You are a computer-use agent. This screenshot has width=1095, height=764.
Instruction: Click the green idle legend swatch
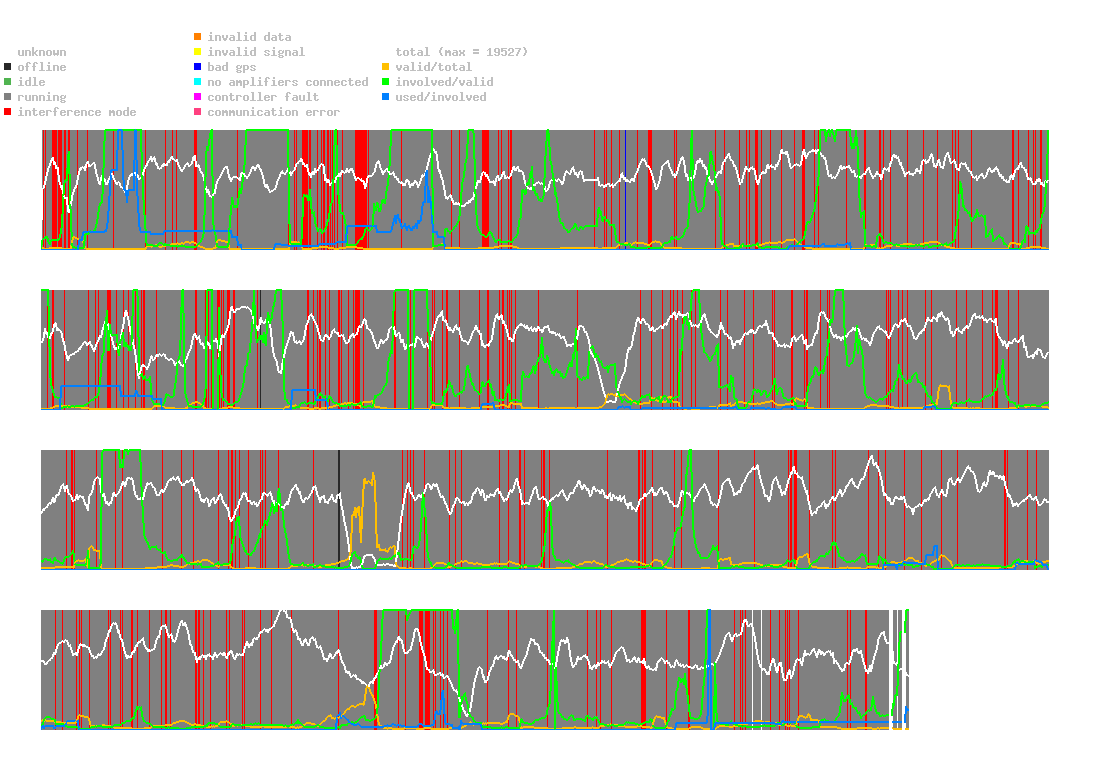[x=8, y=82]
